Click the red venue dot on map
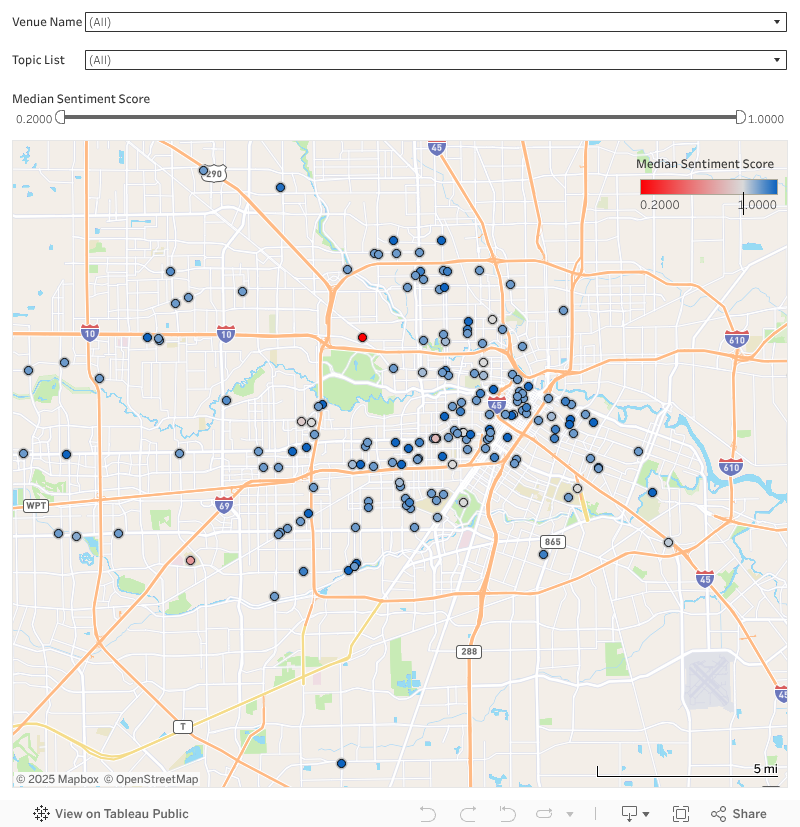Image resolution: width=800 pixels, height=827 pixels. tap(362, 337)
